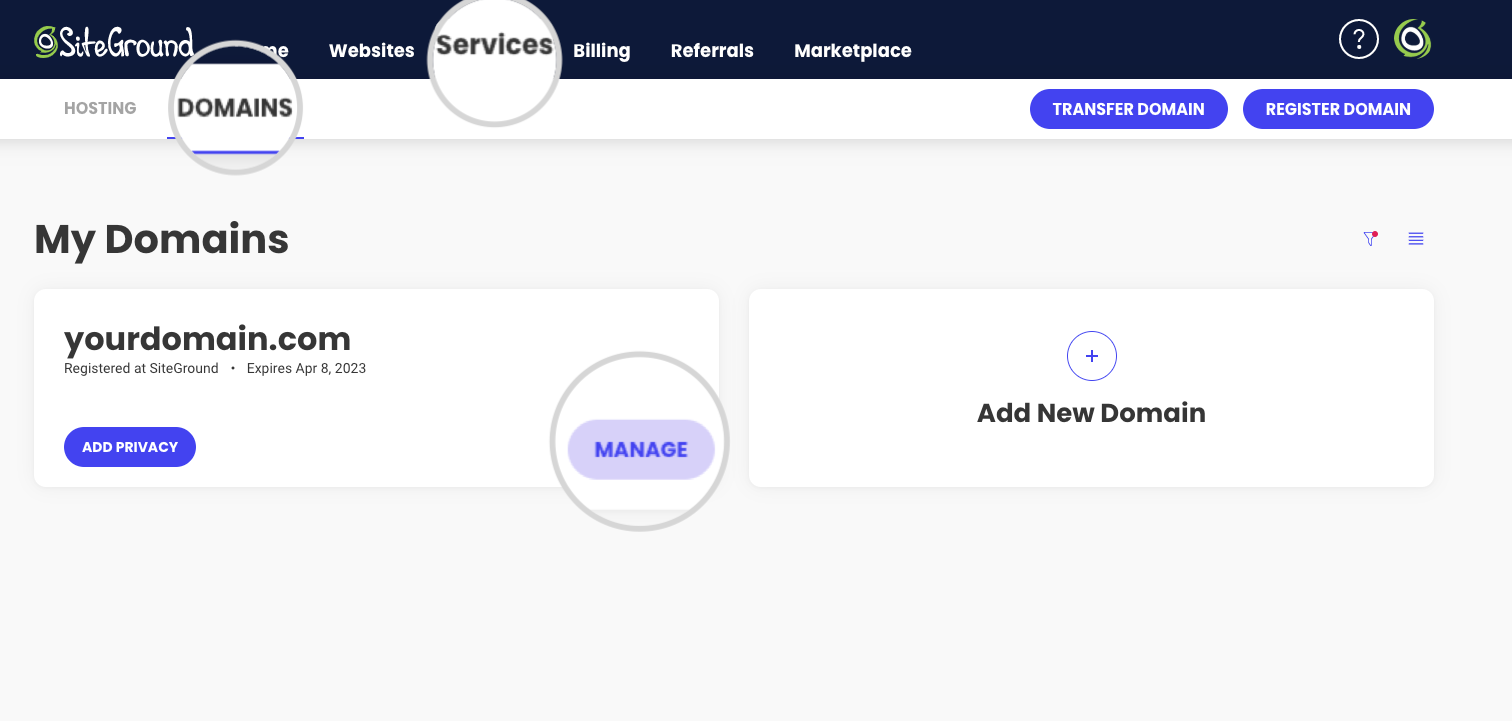Select the Add New Domain label
The image size is (1512, 721).
(1091, 413)
